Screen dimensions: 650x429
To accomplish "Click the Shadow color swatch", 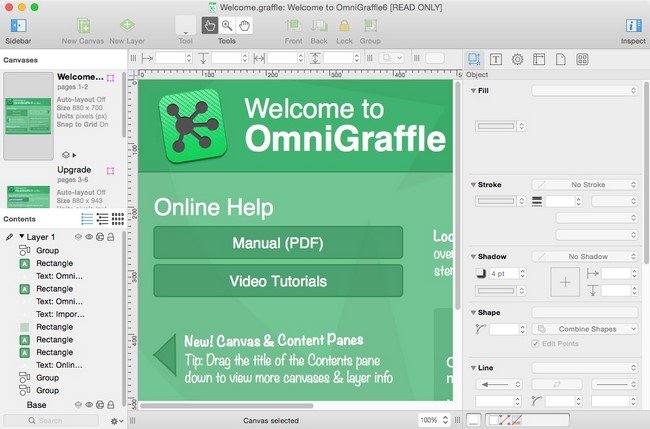I will pos(496,291).
